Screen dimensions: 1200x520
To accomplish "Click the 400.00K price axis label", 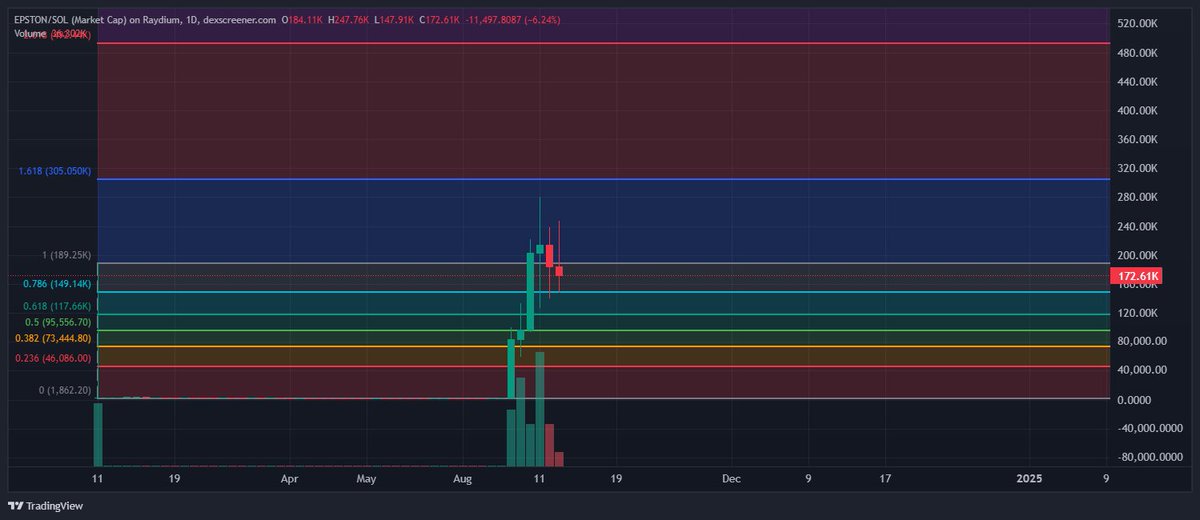I will click(1139, 110).
